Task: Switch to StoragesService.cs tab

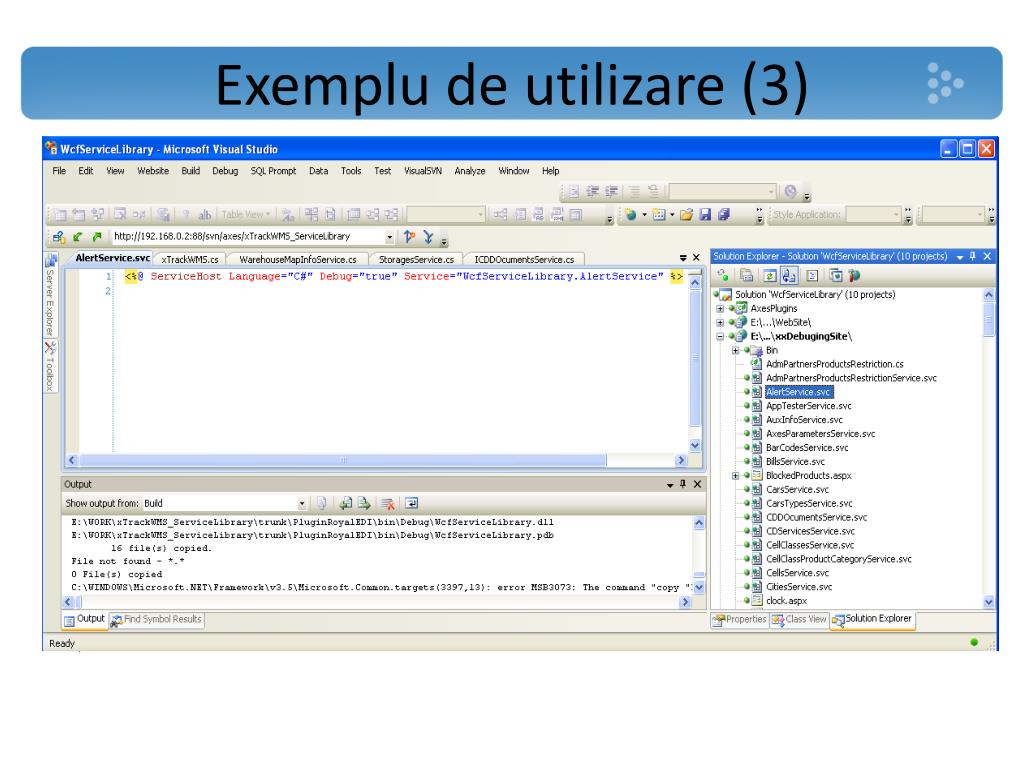Action: coord(416,259)
